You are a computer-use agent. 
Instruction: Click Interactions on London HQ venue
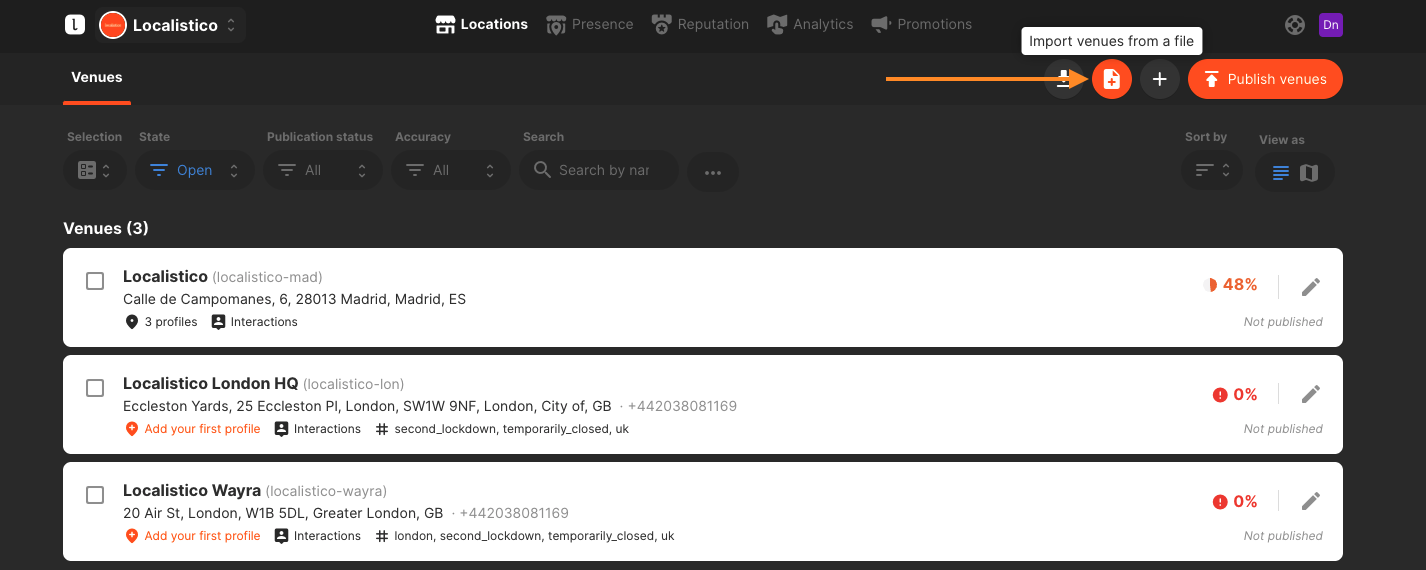pyautogui.click(x=318, y=429)
